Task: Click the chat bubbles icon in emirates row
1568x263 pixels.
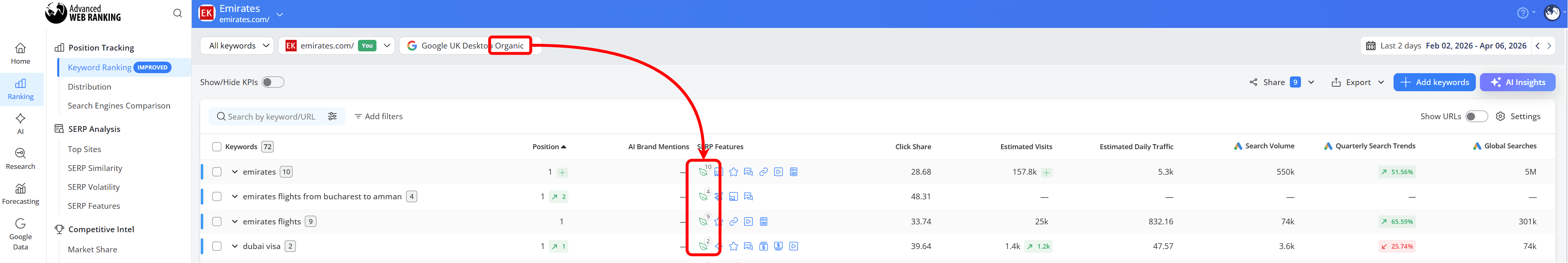Action: [x=748, y=172]
